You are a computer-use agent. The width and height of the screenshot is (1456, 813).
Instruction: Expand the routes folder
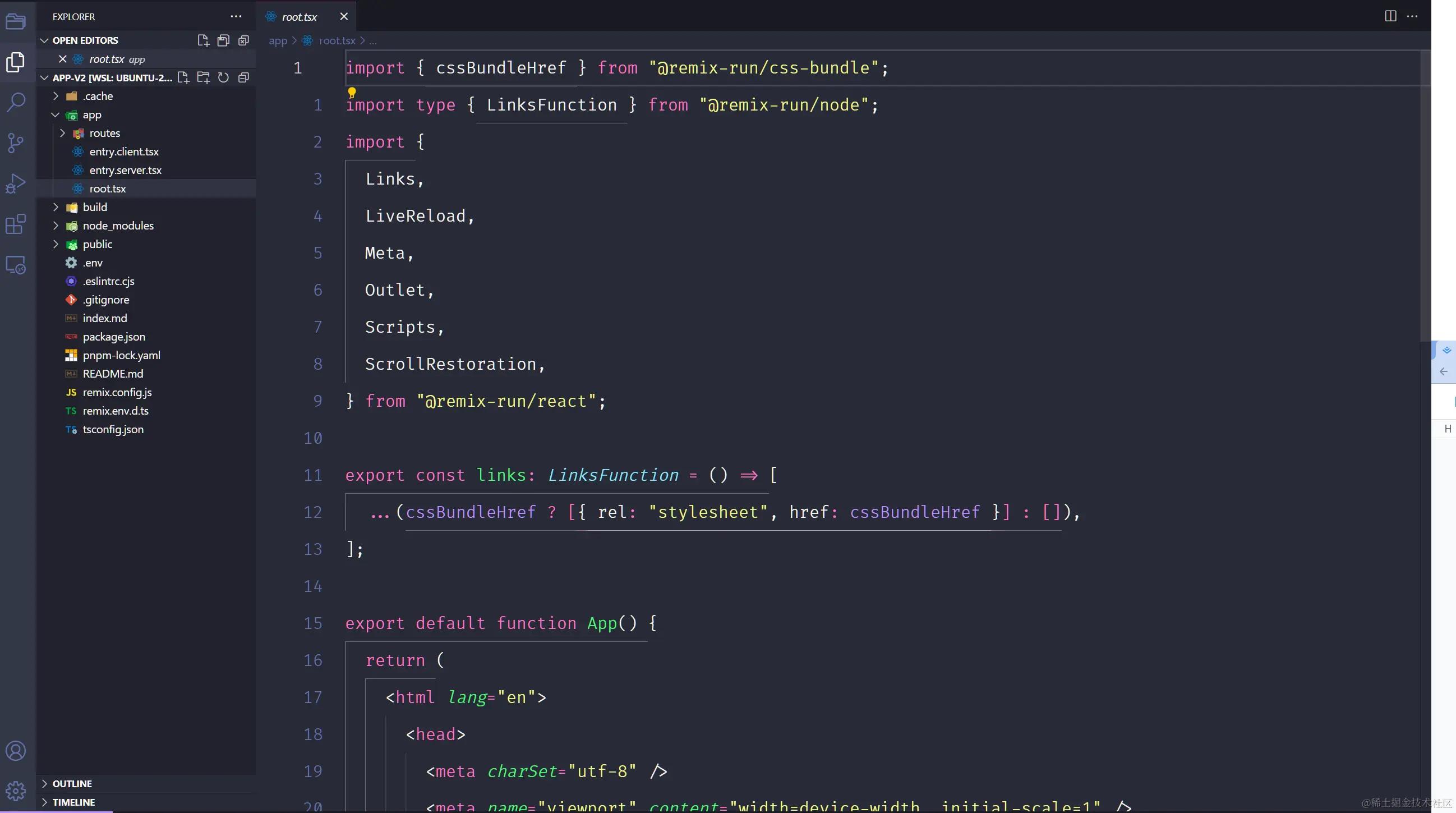pos(62,133)
